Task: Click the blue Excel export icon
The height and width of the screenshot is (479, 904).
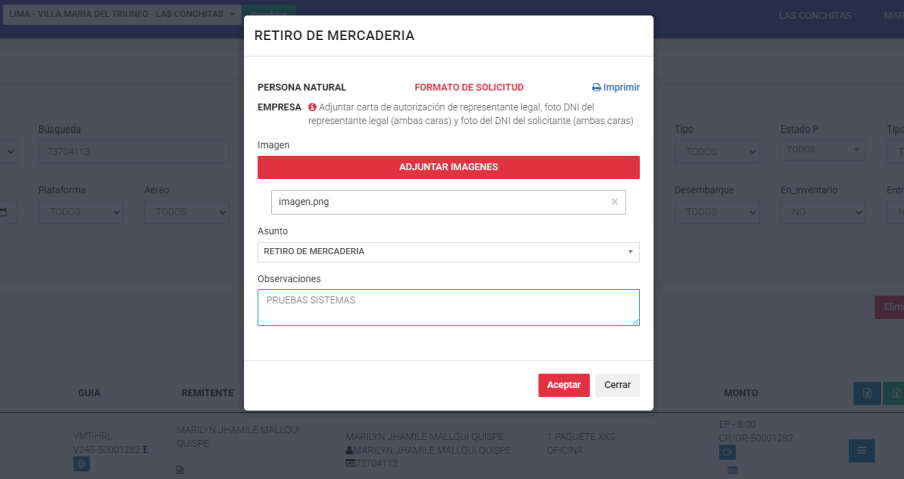Action: point(867,393)
